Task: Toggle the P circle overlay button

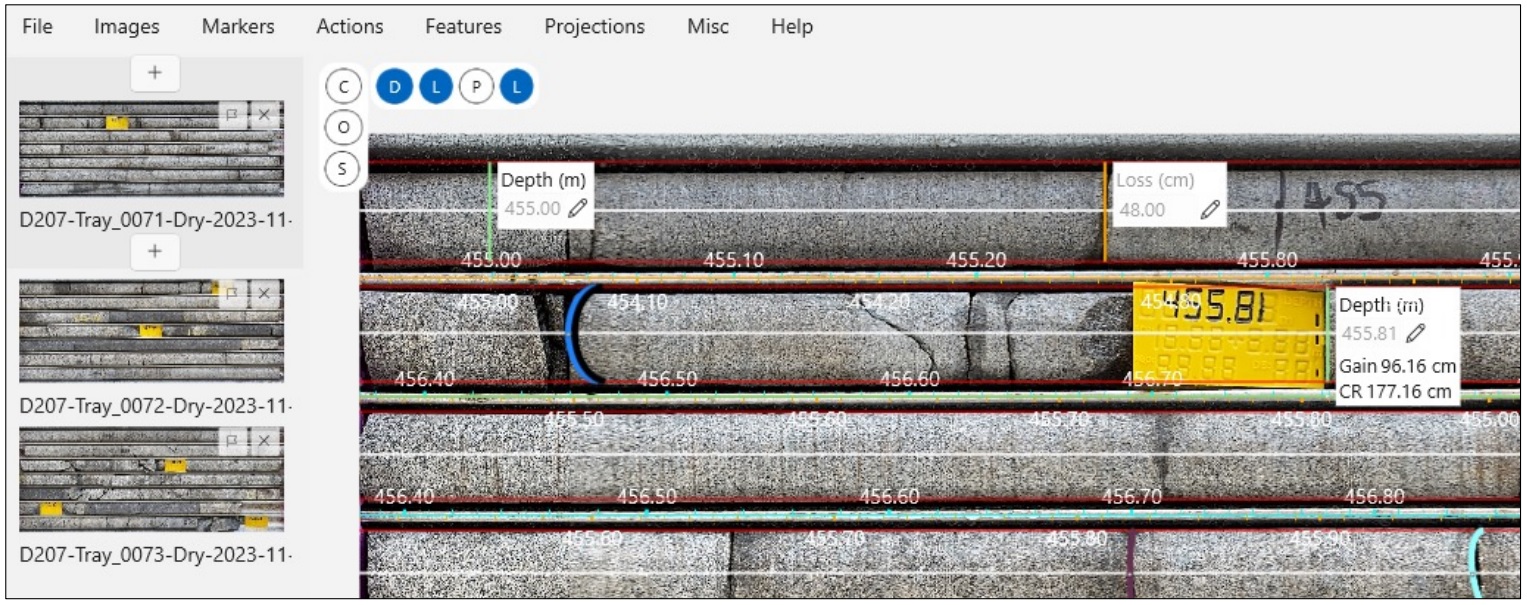Action: [x=476, y=87]
